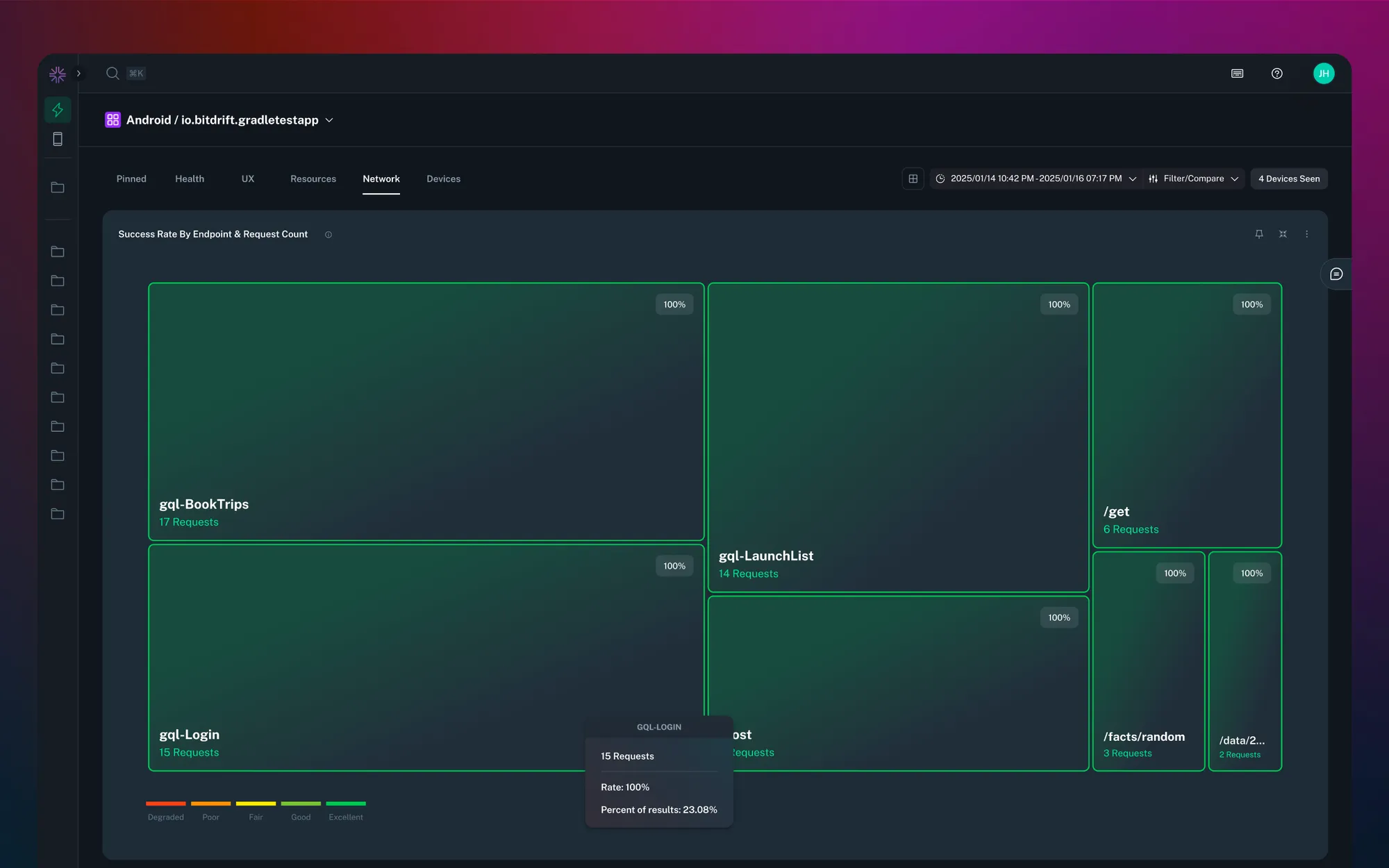This screenshot has width=1389, height=868.
Task: Select the Devices tab
Action: (x=443, y=178)
